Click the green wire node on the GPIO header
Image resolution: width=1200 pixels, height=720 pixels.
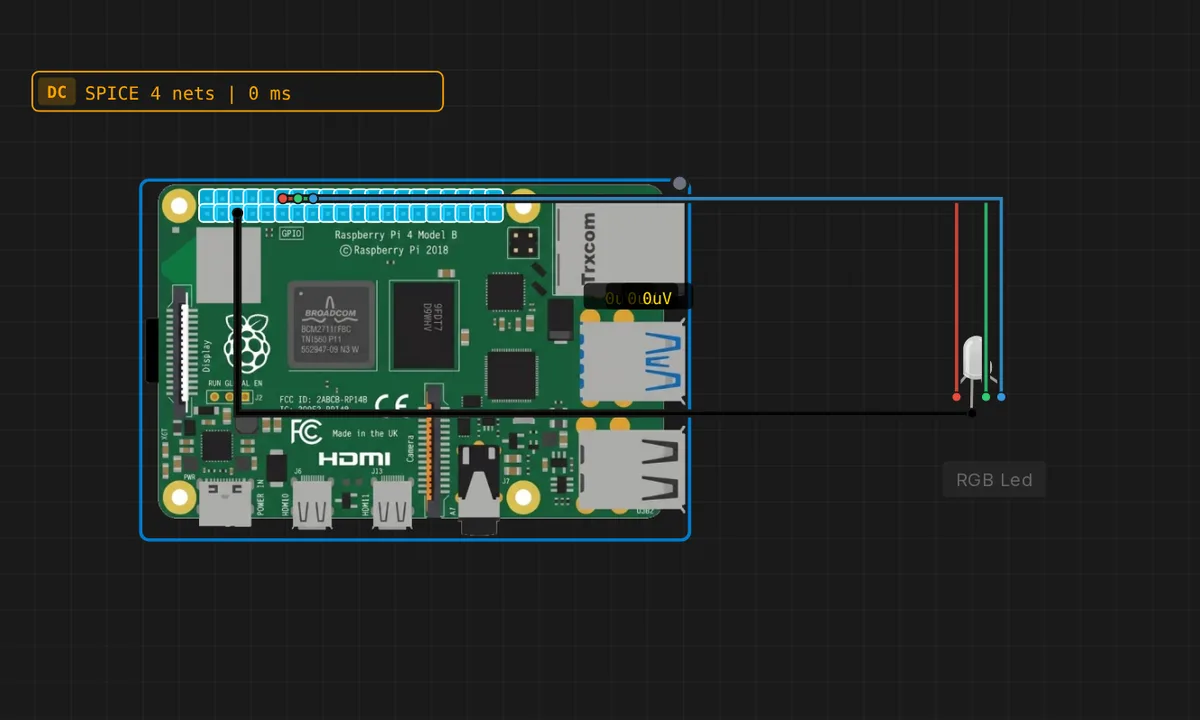(x=298, y=199)
